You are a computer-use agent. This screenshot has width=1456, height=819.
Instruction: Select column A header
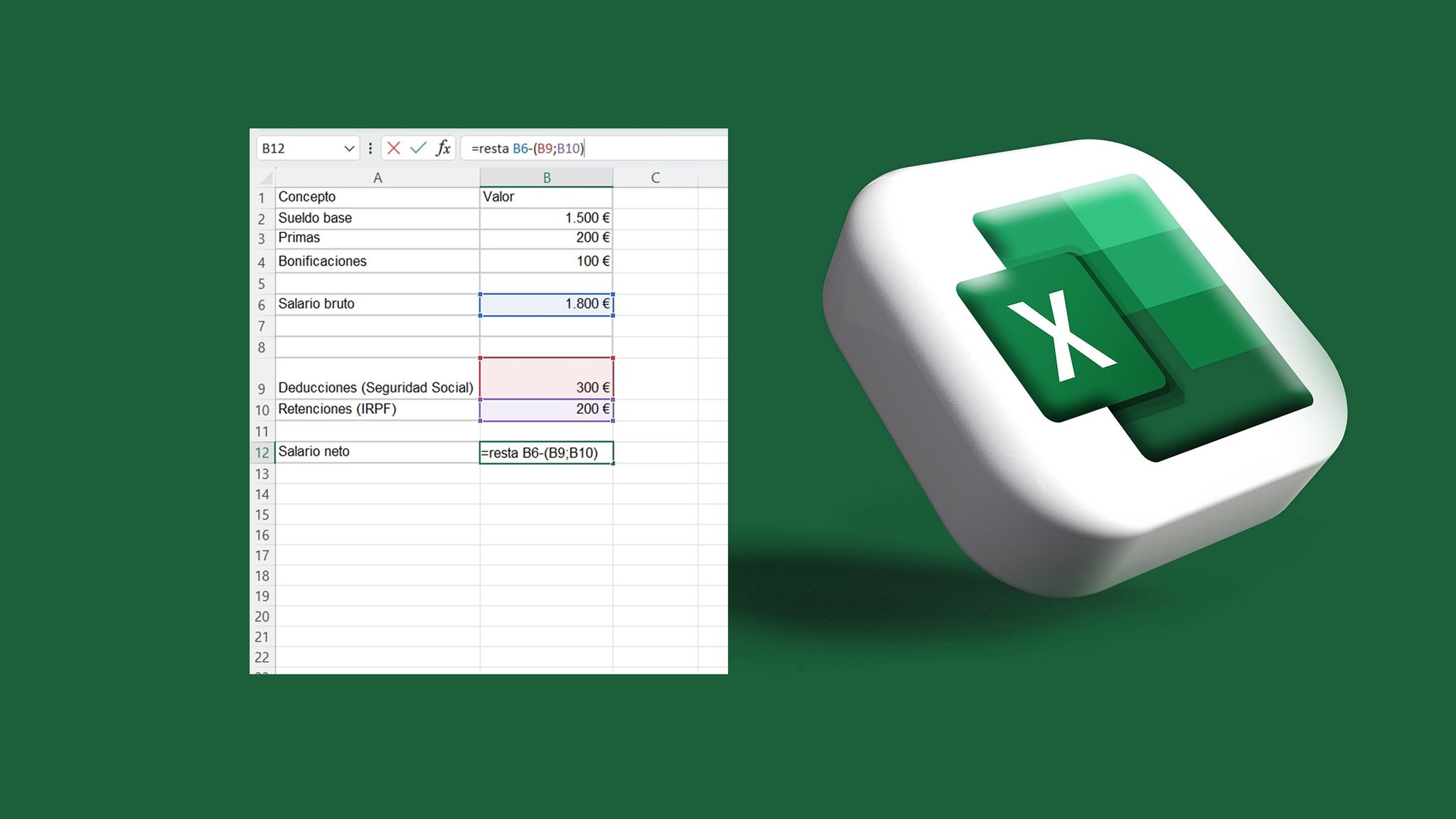pyautogui.click(x=378, y=178)
